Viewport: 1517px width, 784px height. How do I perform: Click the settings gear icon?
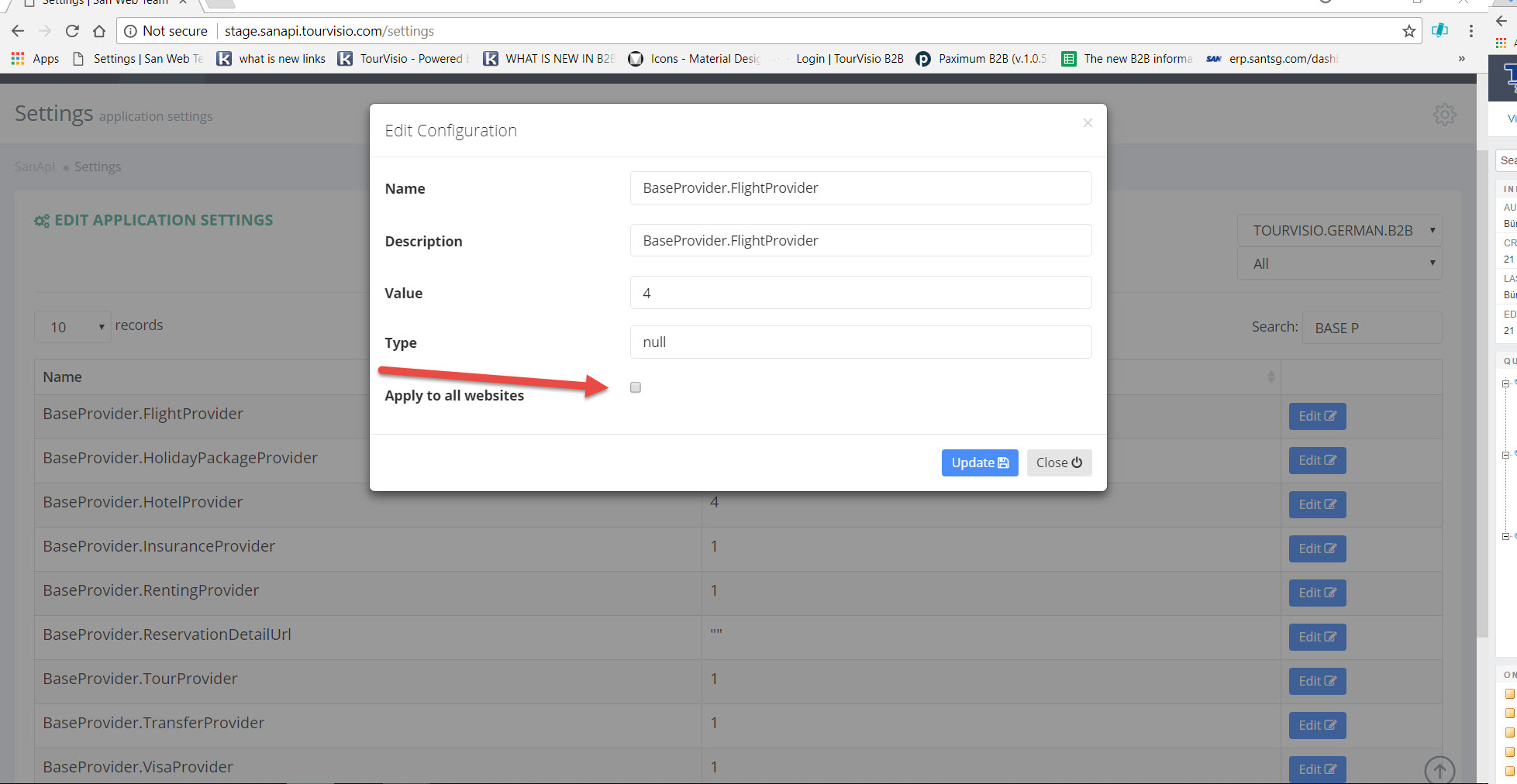click(1444, 115)
